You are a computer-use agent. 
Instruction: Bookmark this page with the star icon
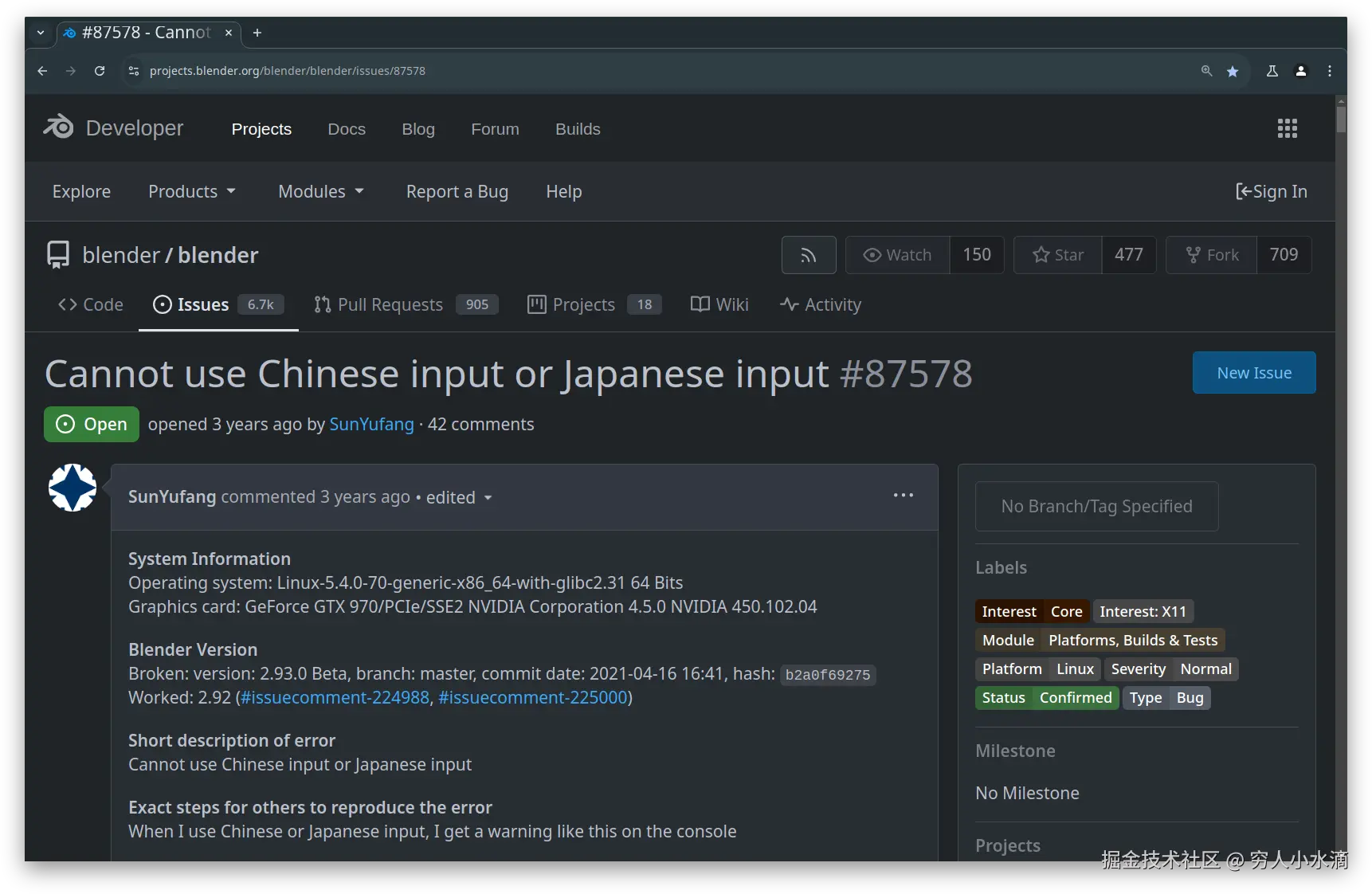click(x=1233, y=71)
